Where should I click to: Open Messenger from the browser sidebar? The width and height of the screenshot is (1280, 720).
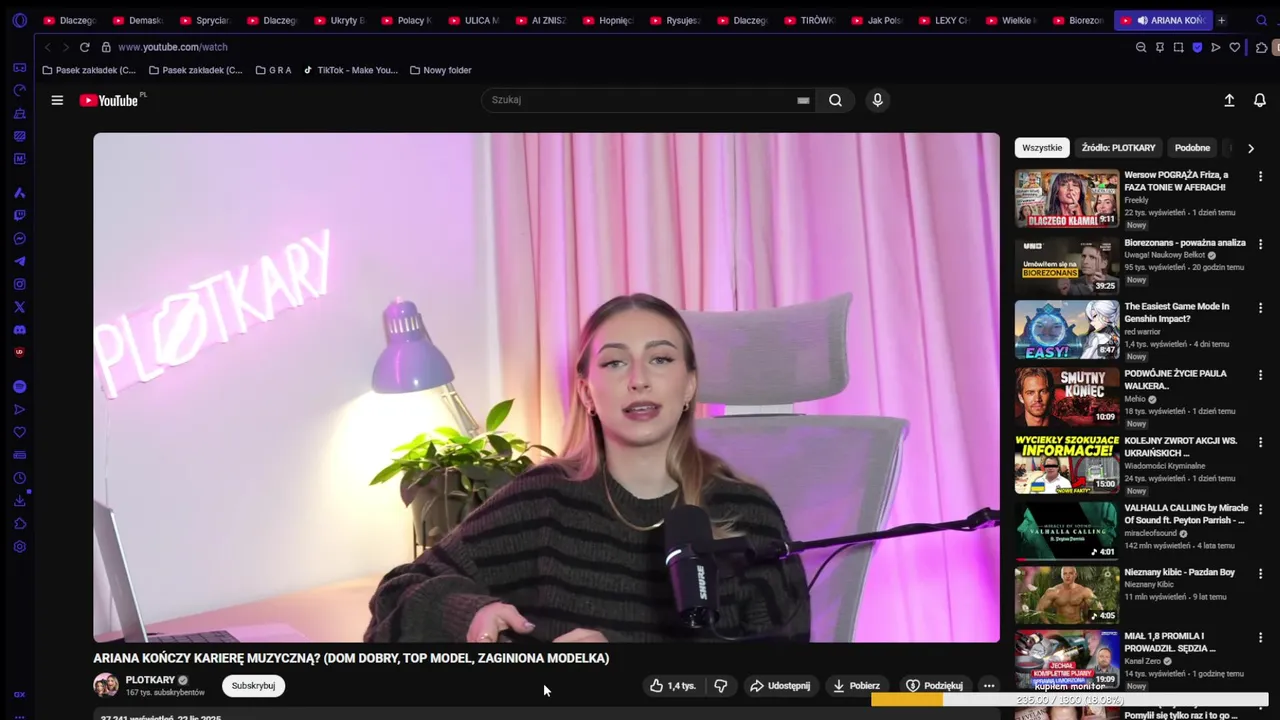[x=20, y=238]
